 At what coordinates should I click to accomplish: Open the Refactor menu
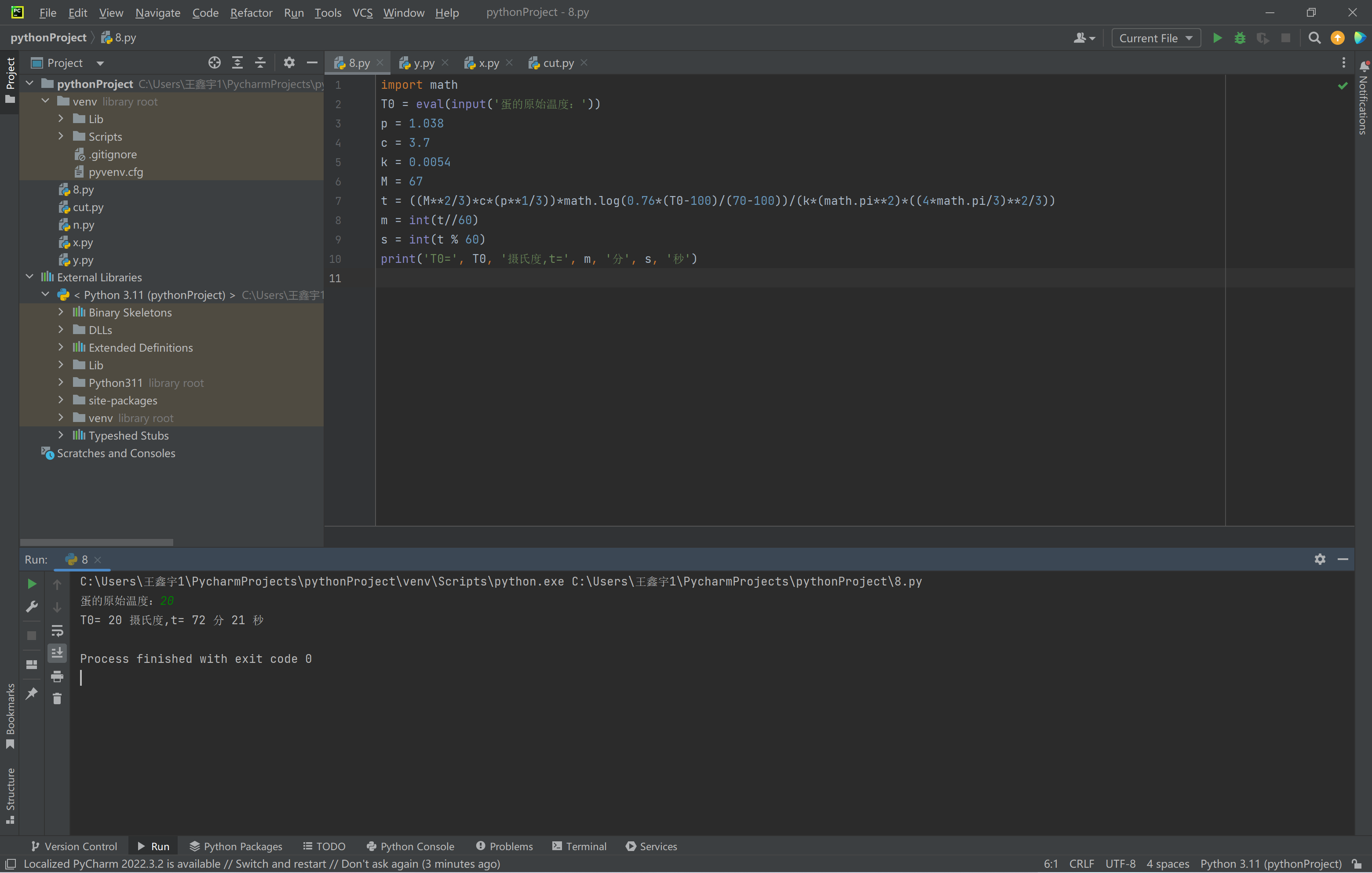coord(251,13)
